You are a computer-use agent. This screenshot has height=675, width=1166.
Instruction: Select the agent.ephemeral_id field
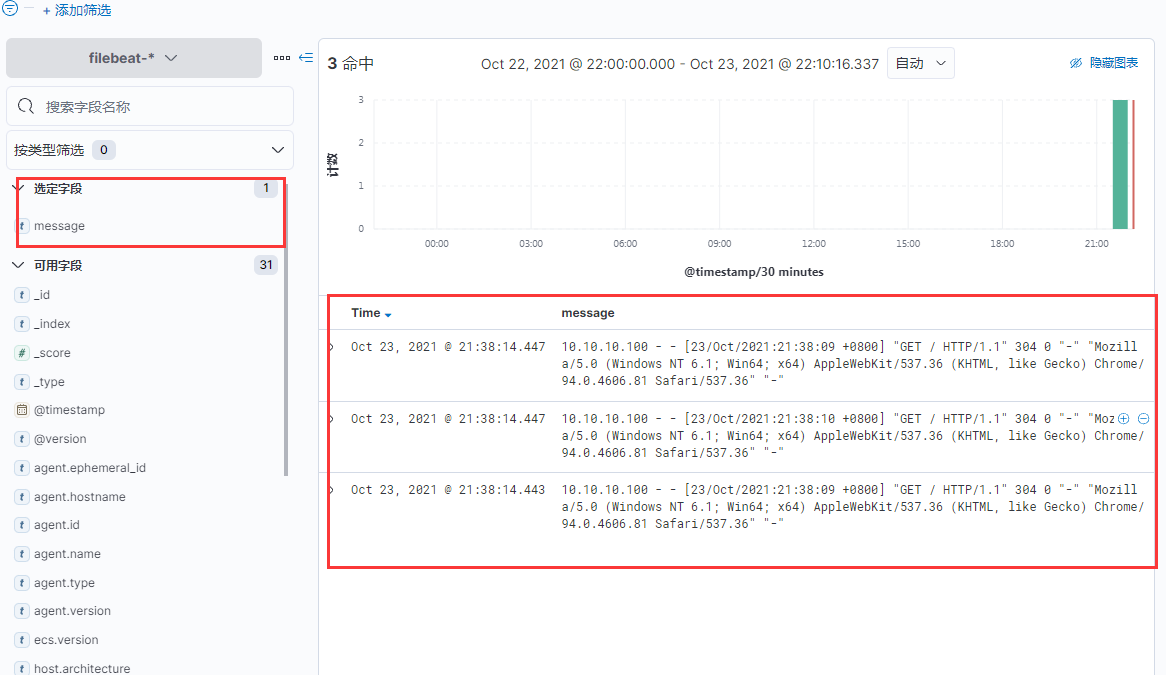click(89, 468)
